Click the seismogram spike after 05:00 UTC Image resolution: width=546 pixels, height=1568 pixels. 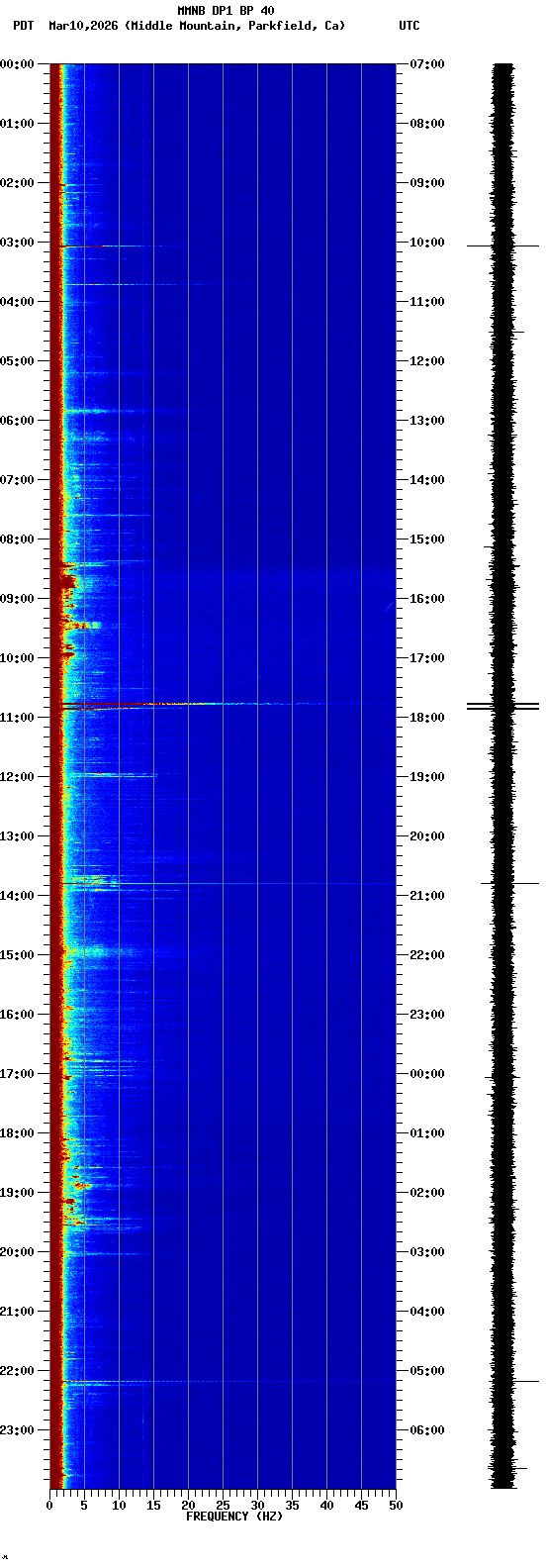[x=513, y=1381]
